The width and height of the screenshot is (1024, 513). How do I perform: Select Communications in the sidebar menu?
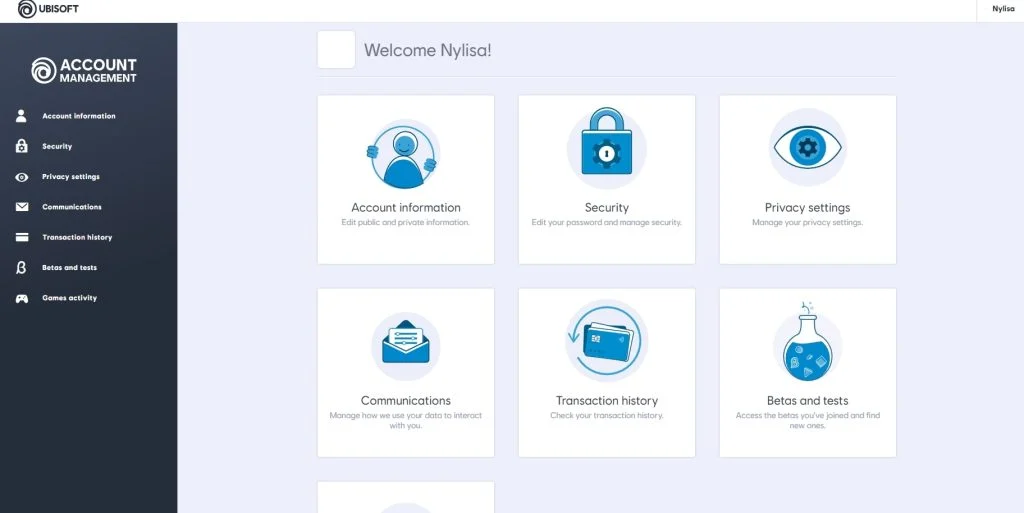tap(72, 207)
